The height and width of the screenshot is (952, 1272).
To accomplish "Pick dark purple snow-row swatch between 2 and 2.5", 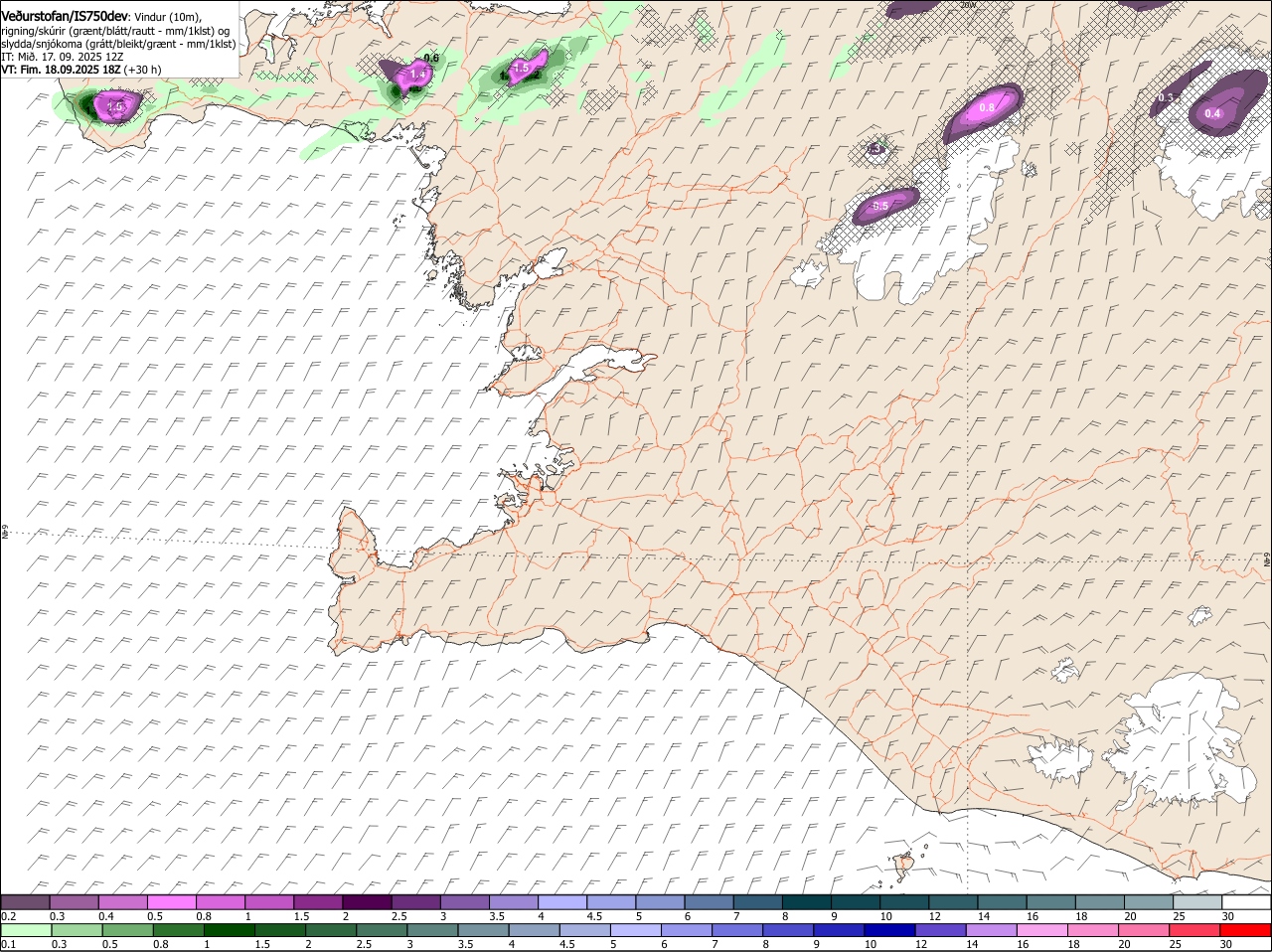I will tap(367, 901).
